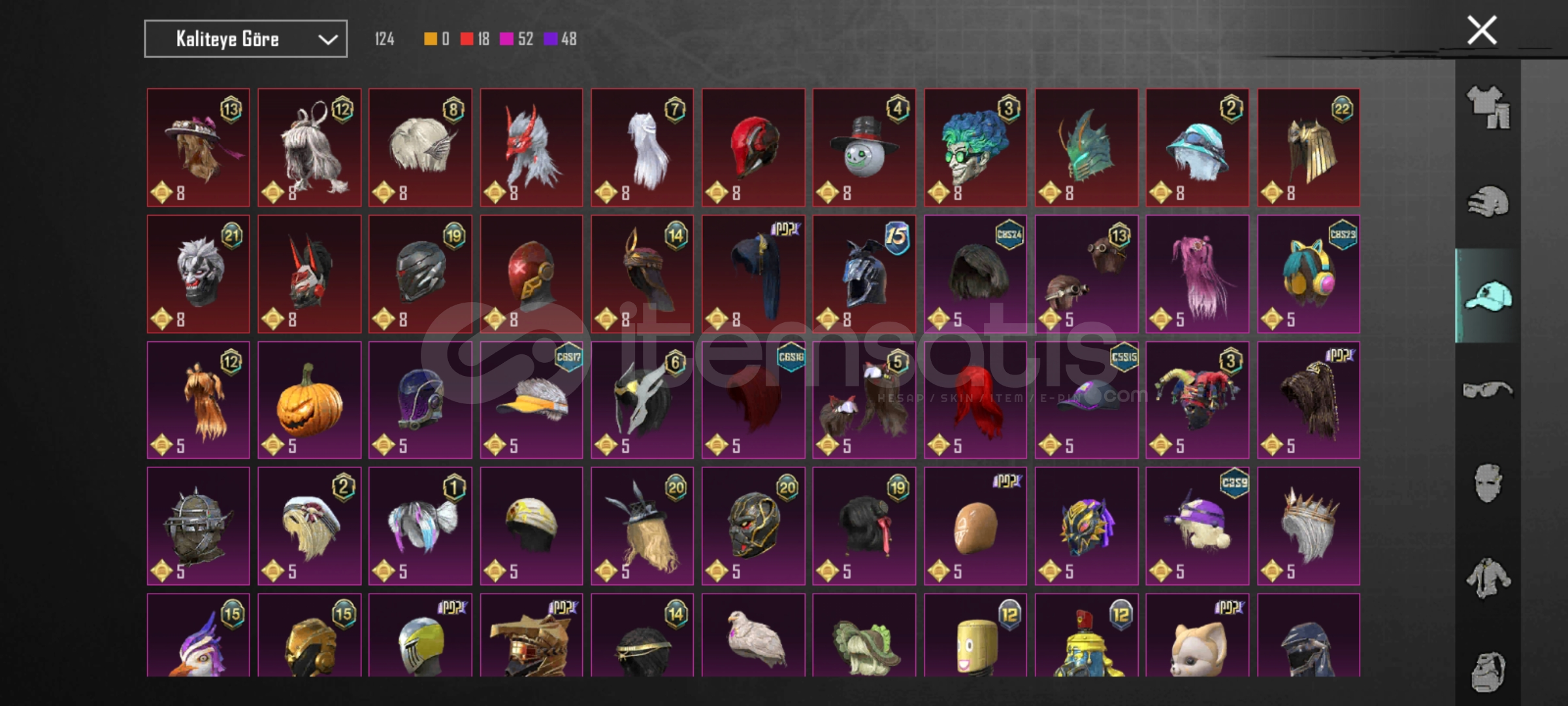Expand the Kaliteye Göre sort dropdown
The height and width of the screenshot is (706, 1568).
(x=246, y=39)
